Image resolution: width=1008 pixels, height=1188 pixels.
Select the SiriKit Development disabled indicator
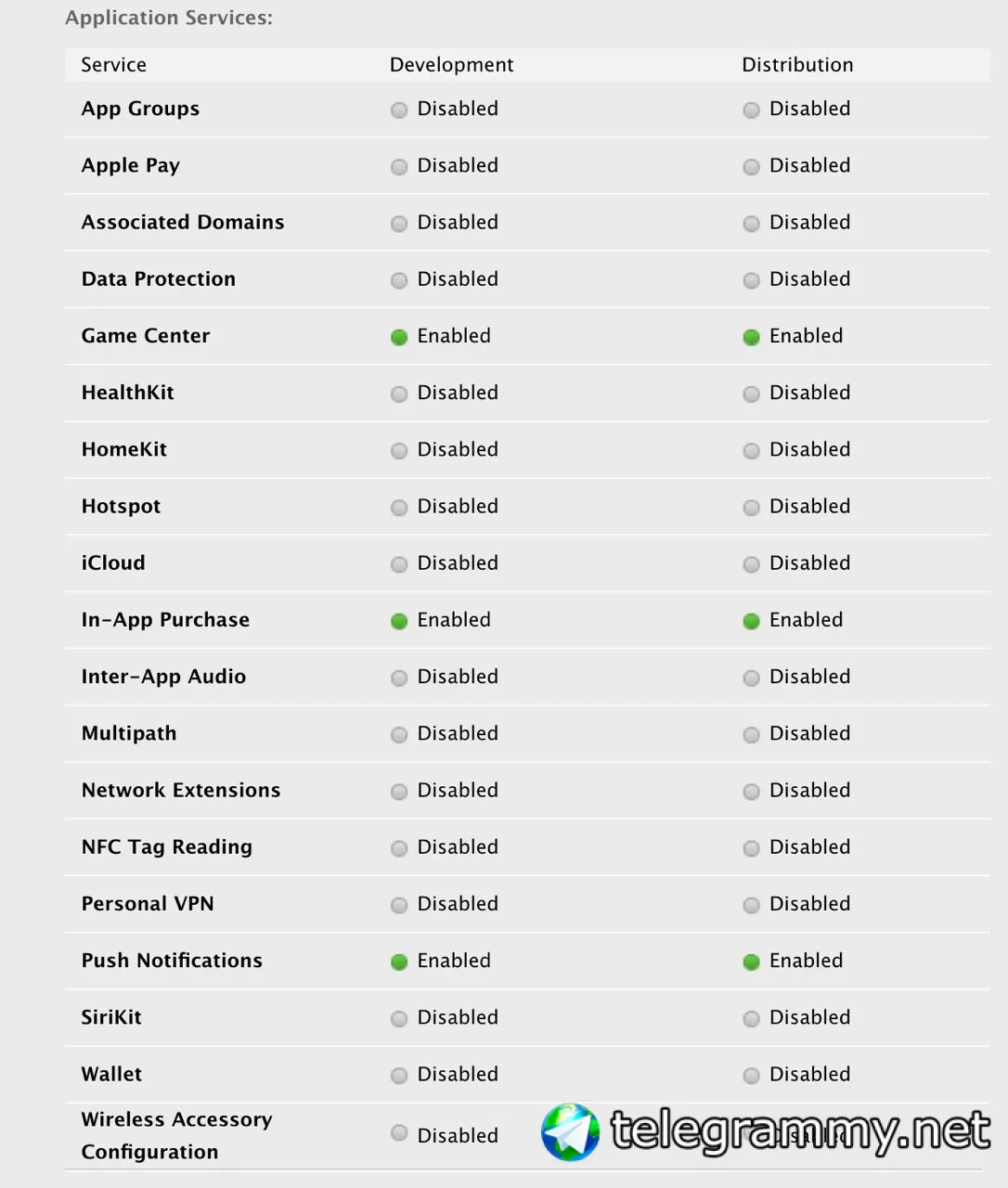[399, 1018]
